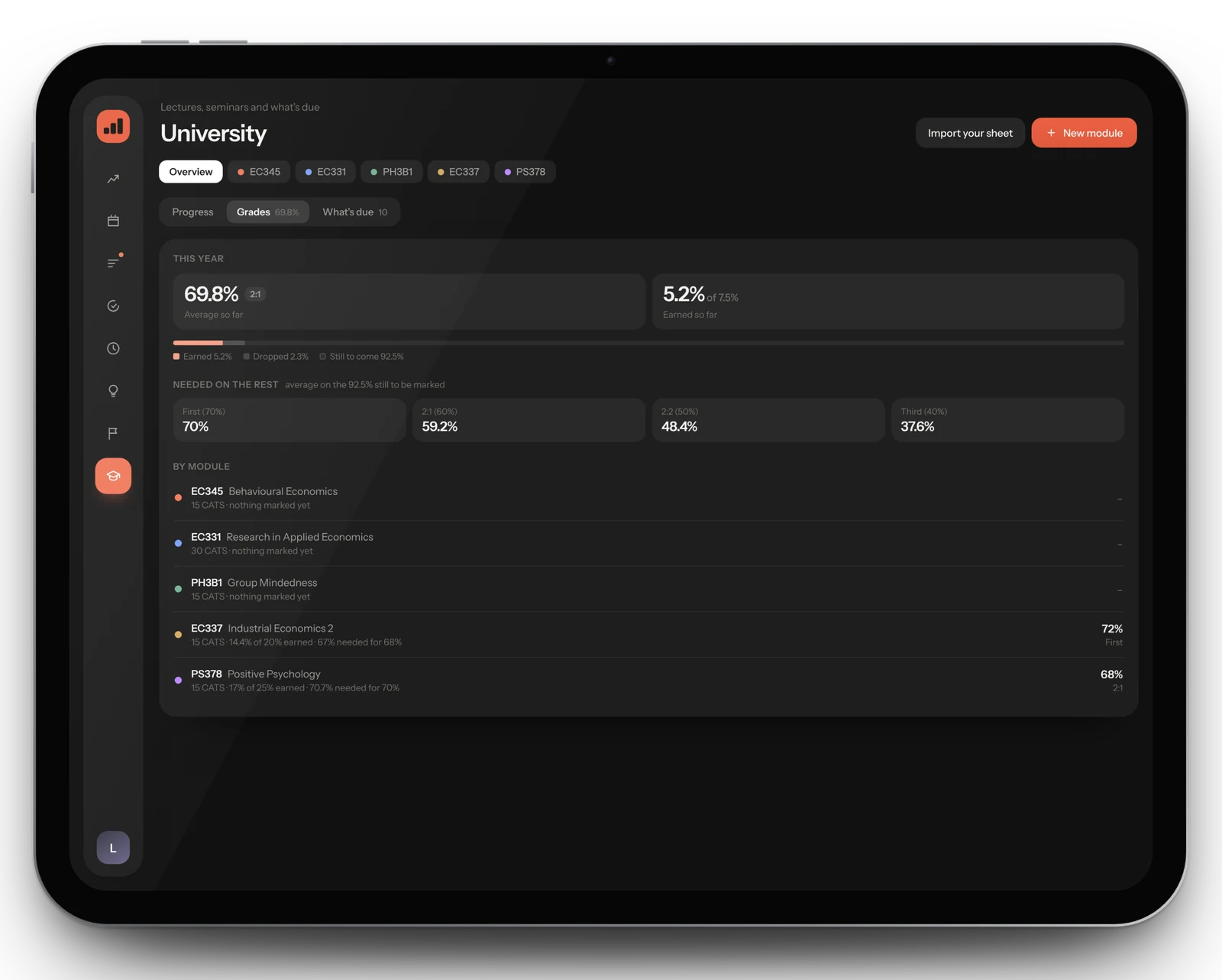Click the Third (40%) 37.6% card
The width and height of the screenshot is (1222, 980).
[x=1007, y=420]
